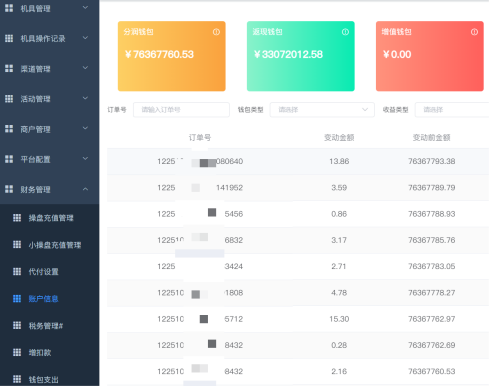Click balance 76367783.05 cell
This screenshot has width=491, height=386.
[x=432, y=266]
